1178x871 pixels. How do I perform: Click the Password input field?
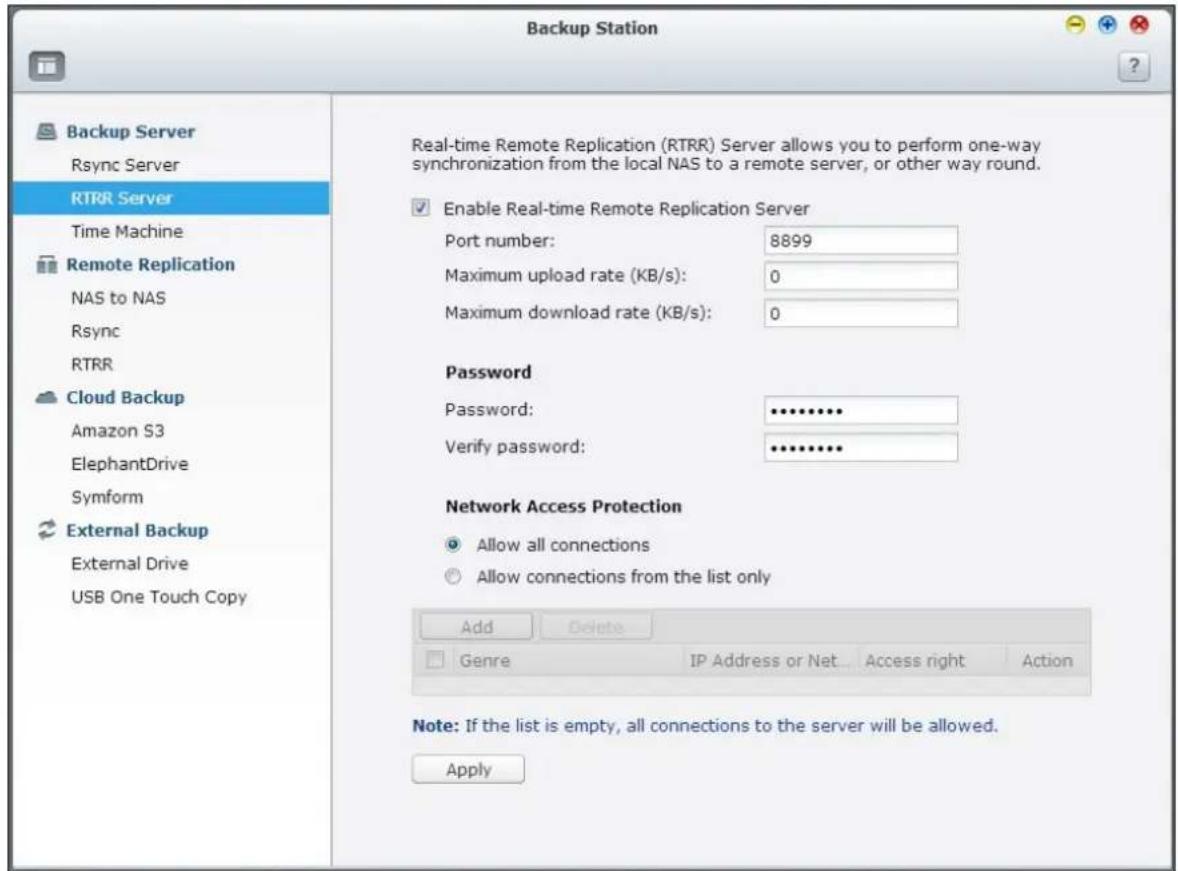point(861,410)
